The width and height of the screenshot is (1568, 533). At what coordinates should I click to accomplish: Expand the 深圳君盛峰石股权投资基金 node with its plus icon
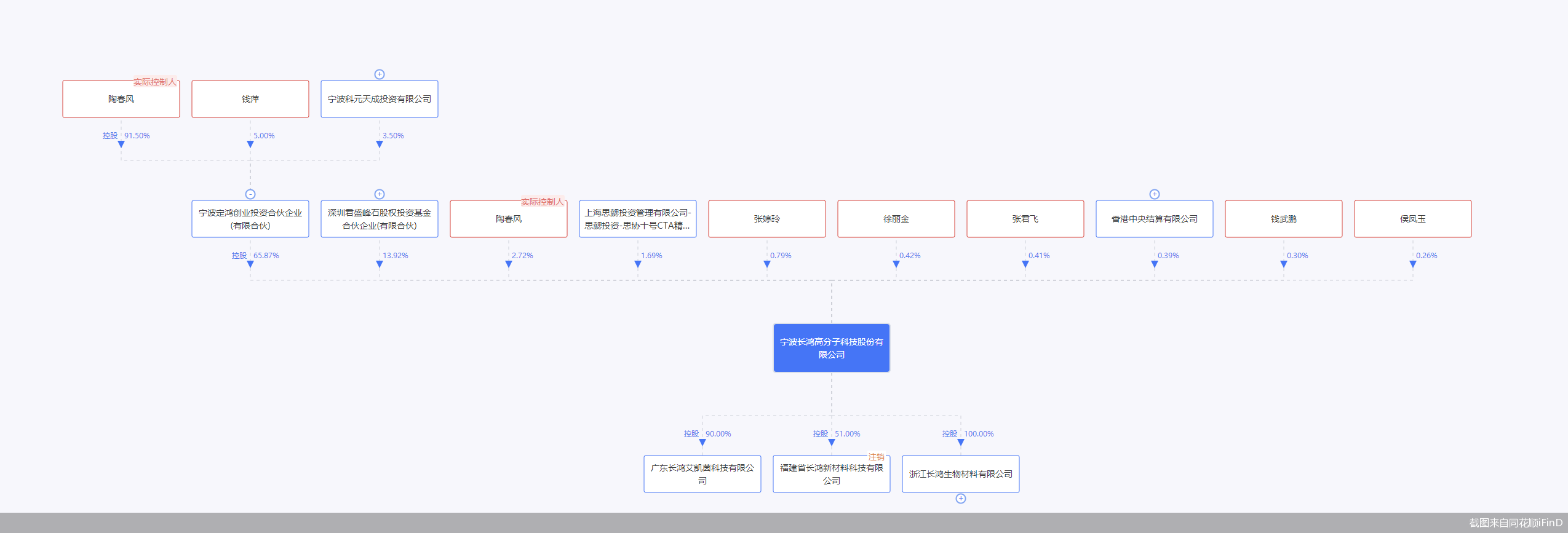380,194
